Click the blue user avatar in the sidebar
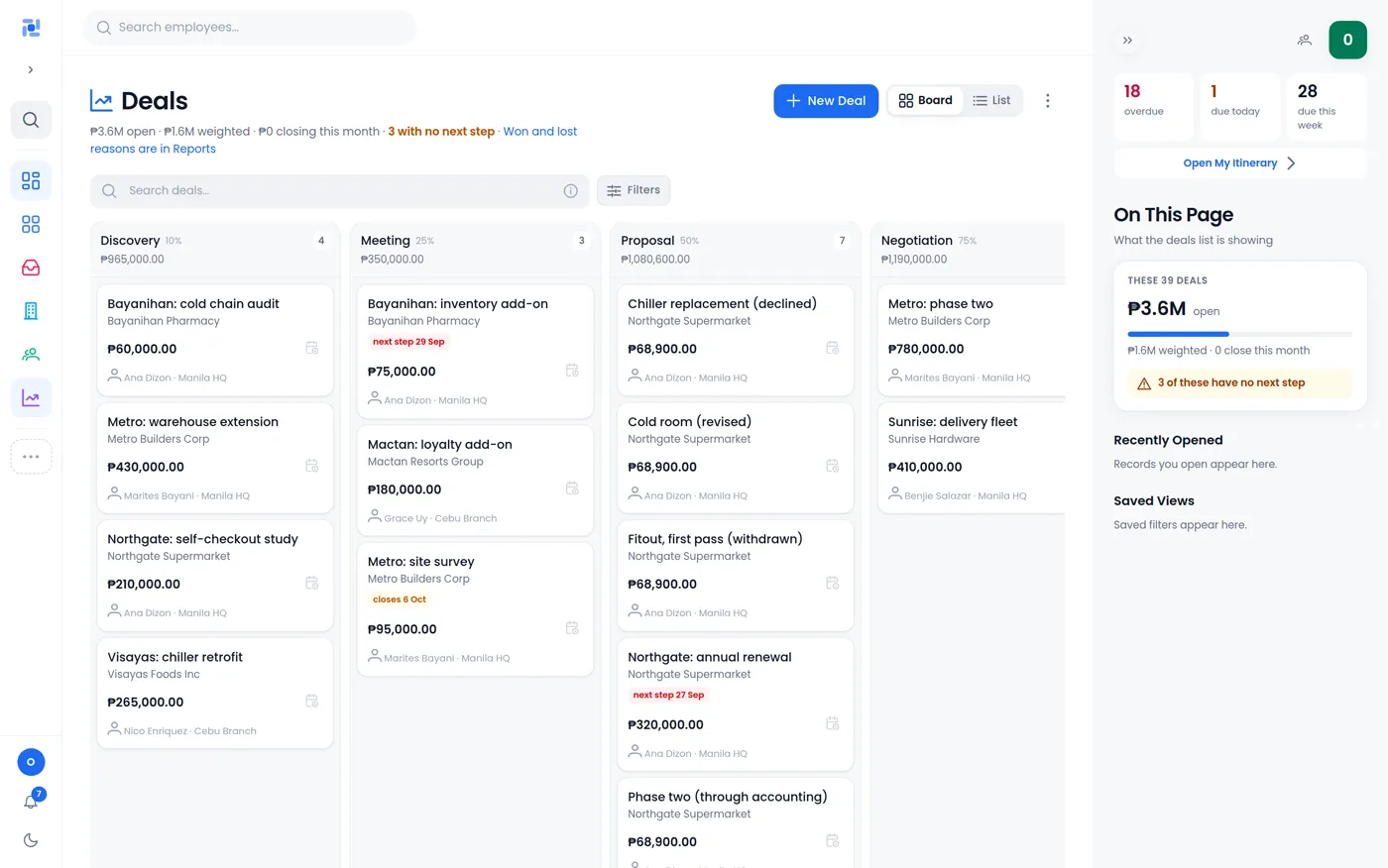Image resolution: width=1388 pixels, height=868 pixels. [31, 762]
